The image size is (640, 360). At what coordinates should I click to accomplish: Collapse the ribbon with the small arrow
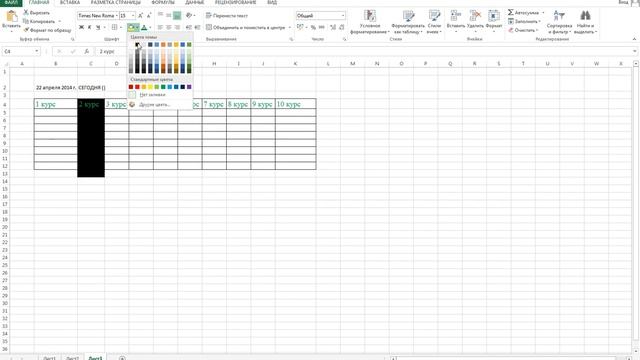pyautogui.click(x=634, y=39)
